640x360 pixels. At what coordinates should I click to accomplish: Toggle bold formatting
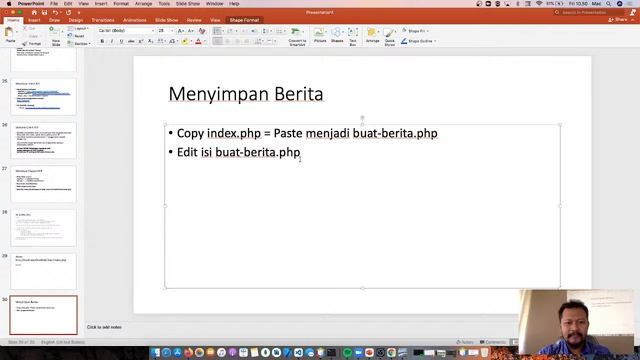coord(102,41)
